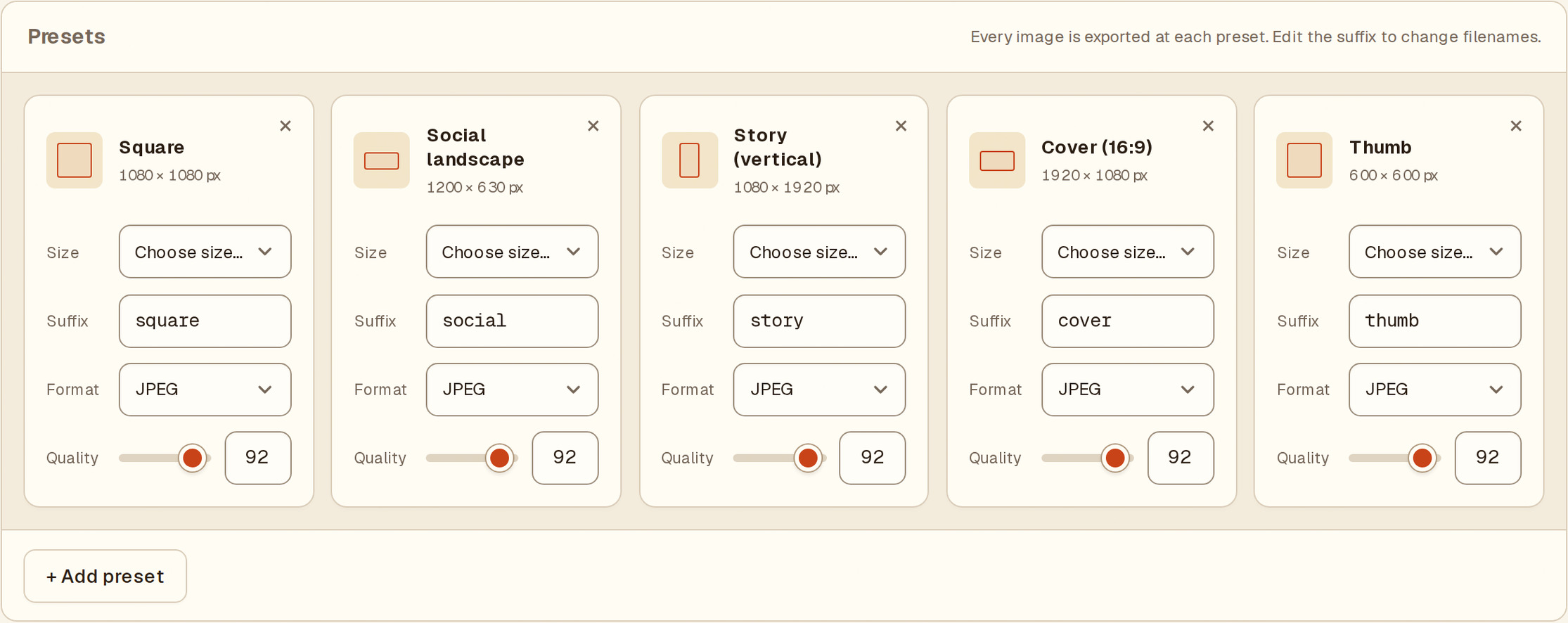The height and width of the screenshot is (623, 1568).
Task: Click the Quality slider in Social landscape
Action: (x=472, y=458)
